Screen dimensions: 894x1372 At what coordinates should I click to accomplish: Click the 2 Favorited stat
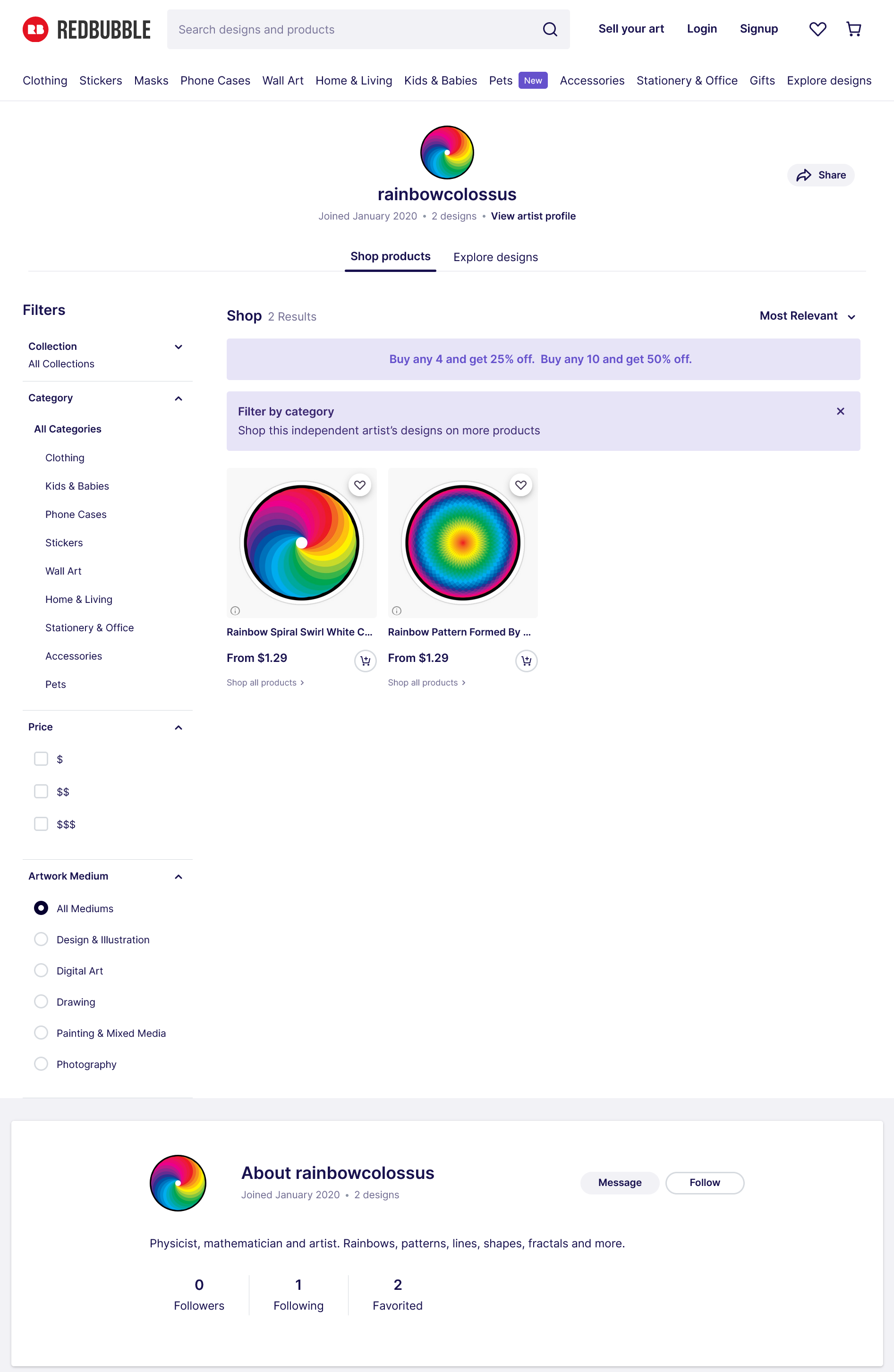[x=397, y=1295]
